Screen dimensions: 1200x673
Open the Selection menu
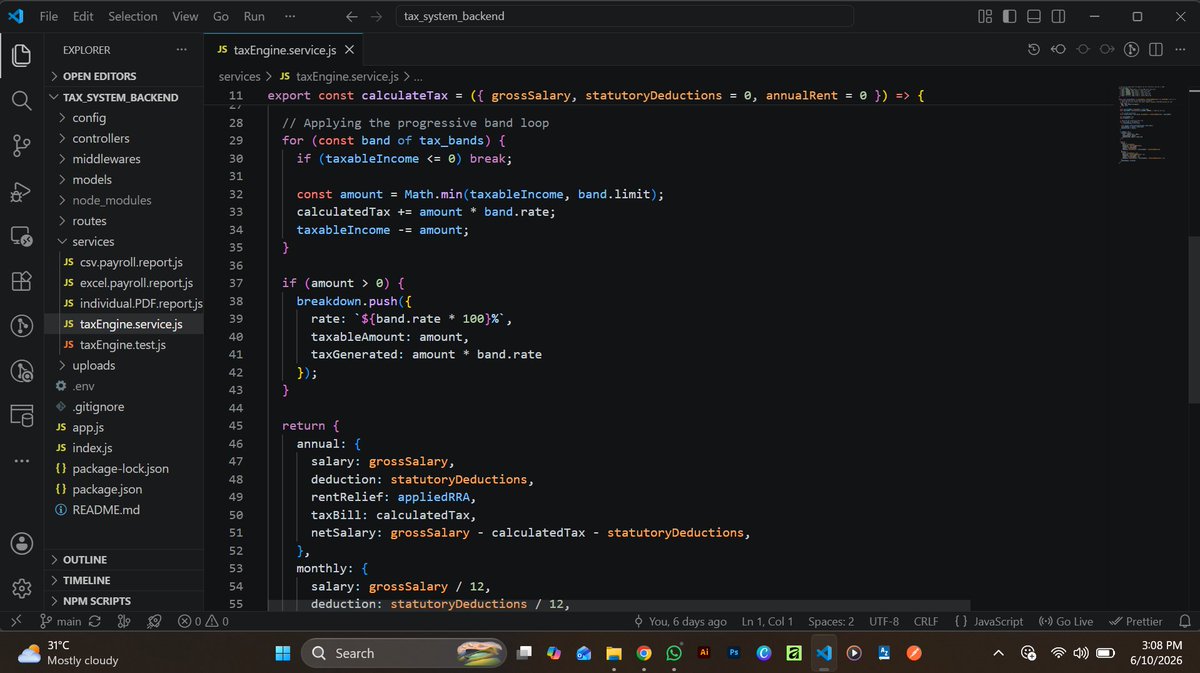(x=133, y=16)
